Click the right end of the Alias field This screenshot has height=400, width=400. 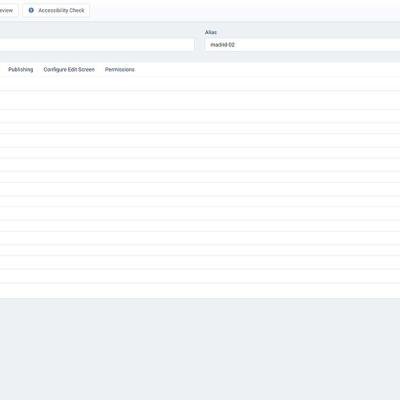pos(395,45)
